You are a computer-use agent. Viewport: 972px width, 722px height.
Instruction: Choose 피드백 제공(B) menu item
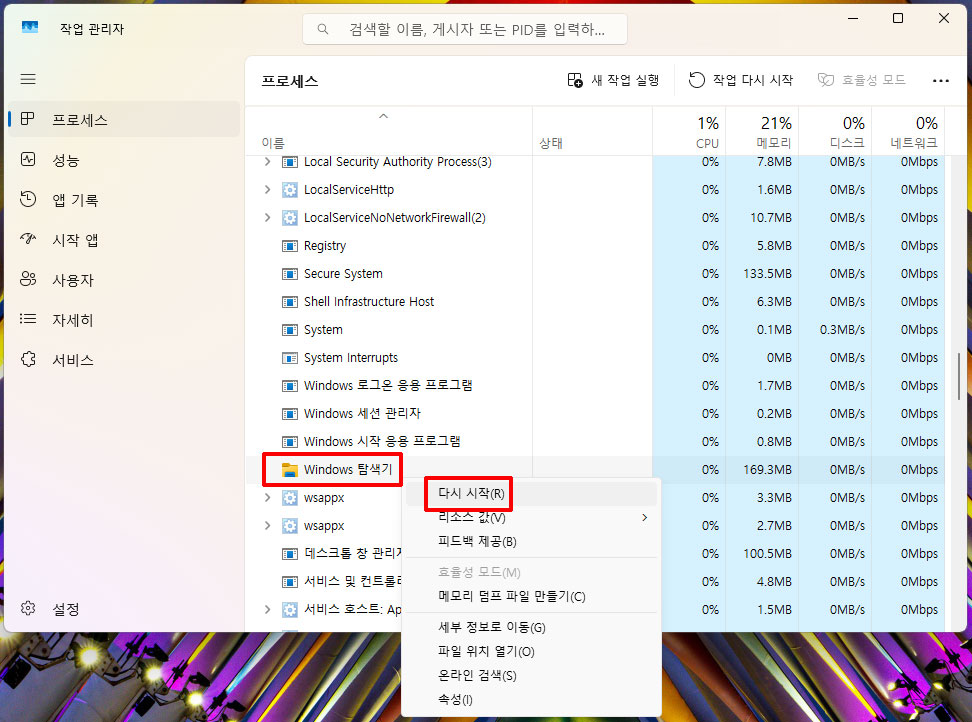coord(531,542)
